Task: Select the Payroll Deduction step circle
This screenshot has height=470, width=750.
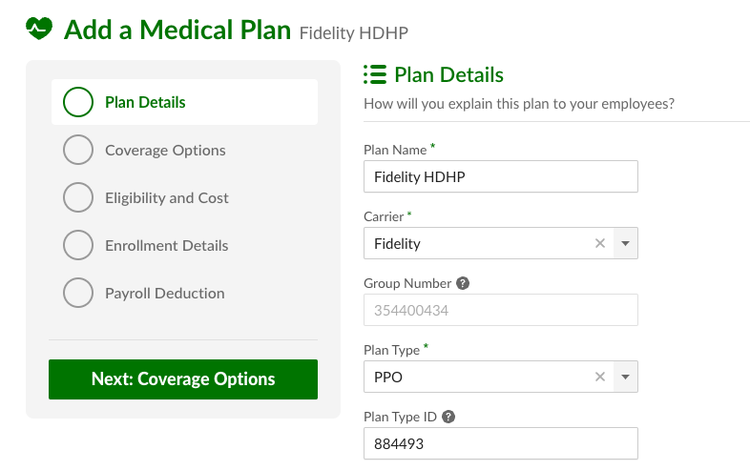Action: pyautogui.click(x=78, y=293)
